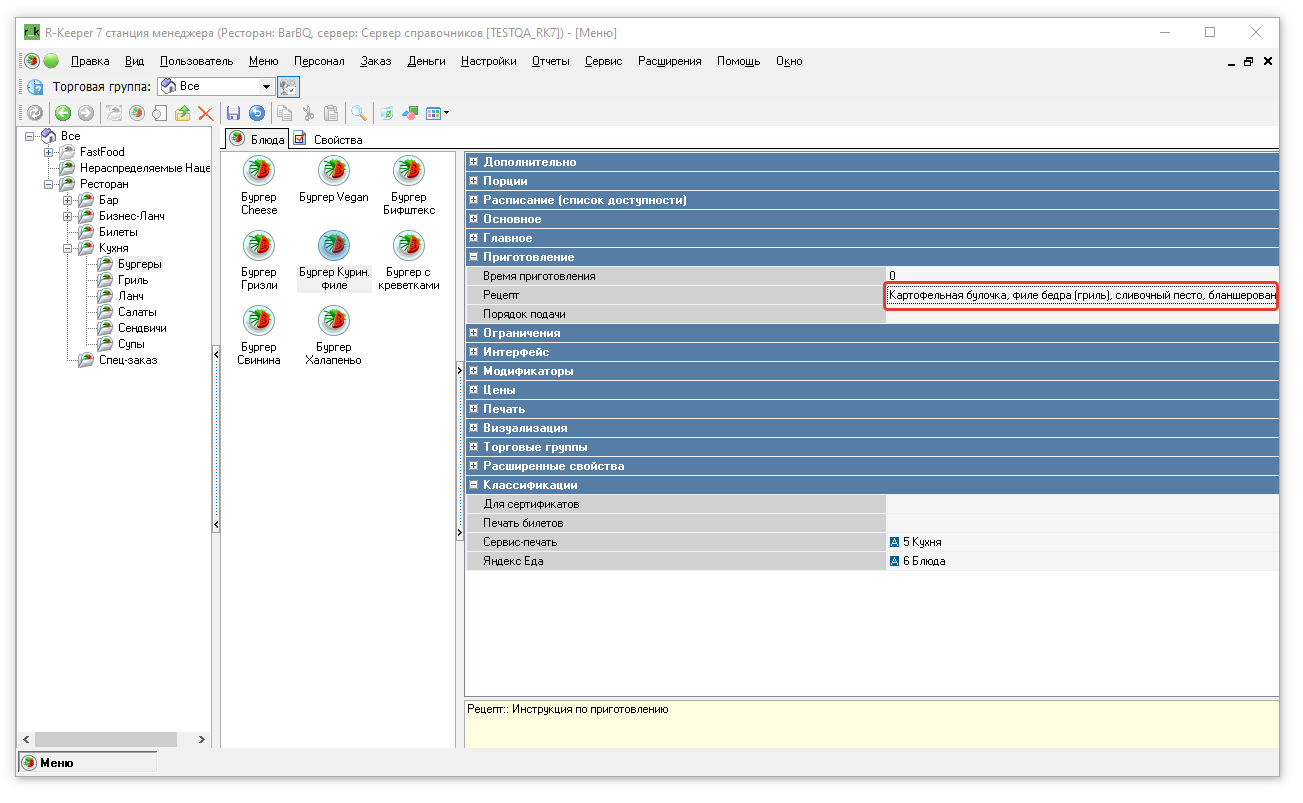Expand the Модификаторы property section

pos(474,371)
